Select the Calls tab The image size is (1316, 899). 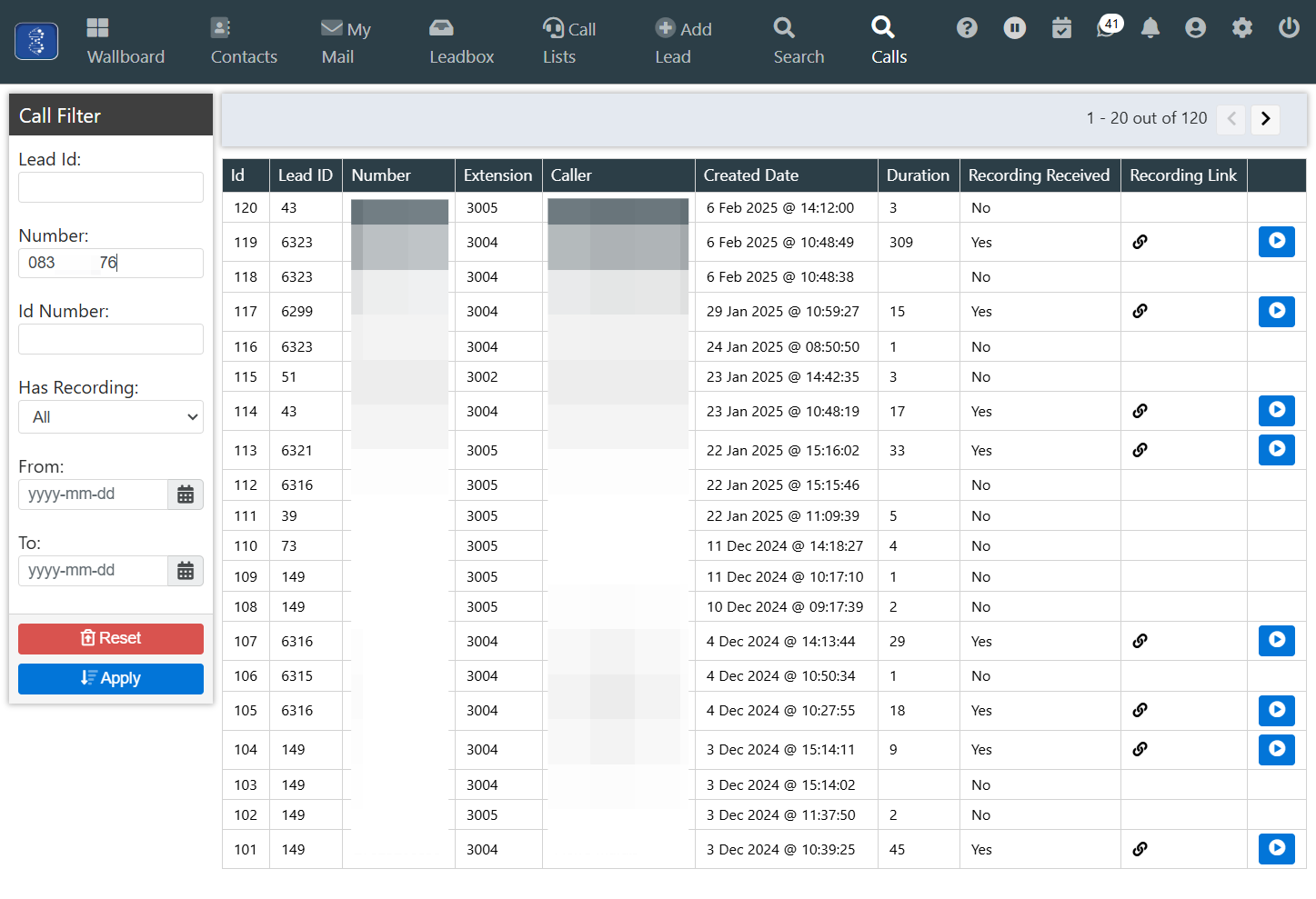click(889, 42)
